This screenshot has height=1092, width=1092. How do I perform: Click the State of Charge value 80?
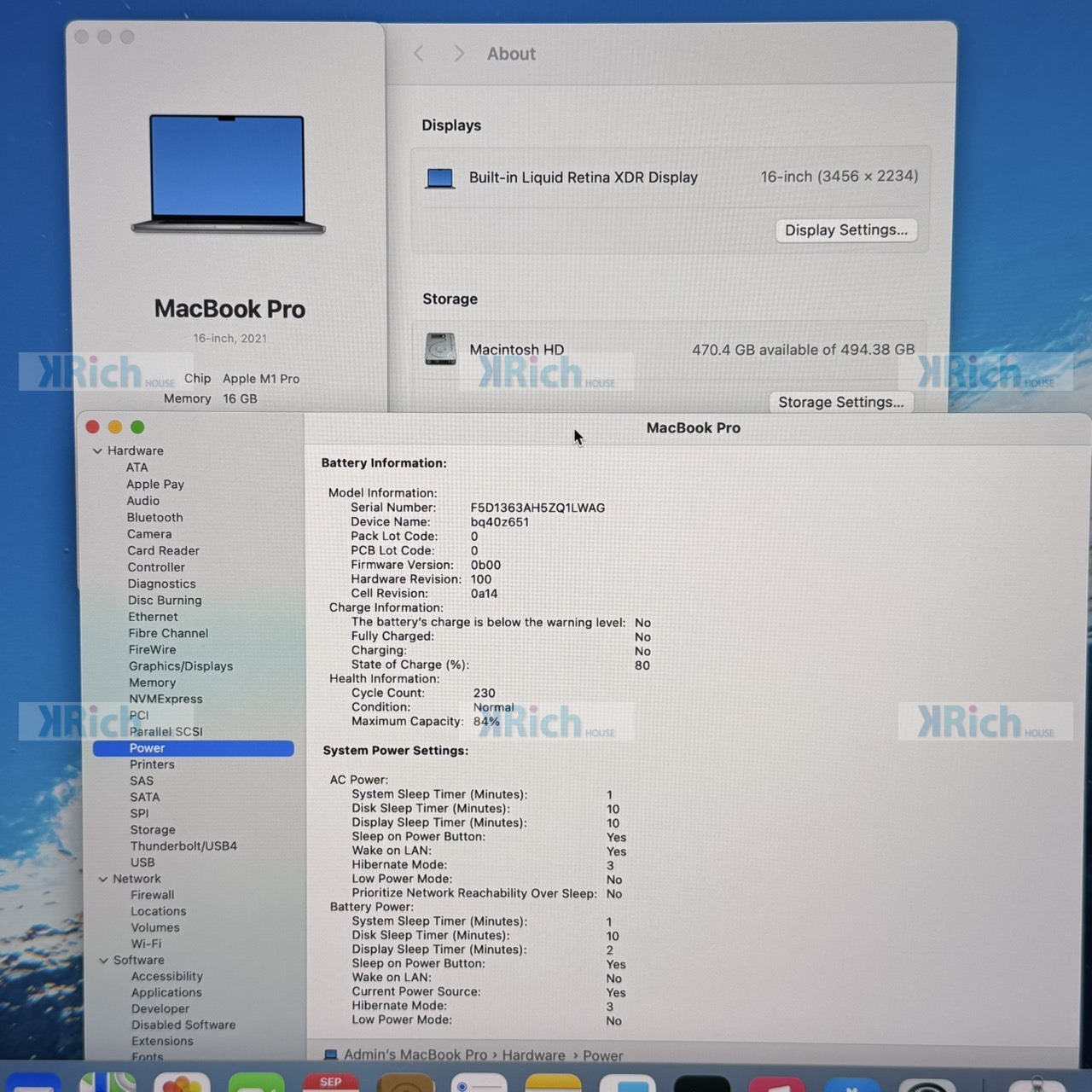[x=642, y=665]
